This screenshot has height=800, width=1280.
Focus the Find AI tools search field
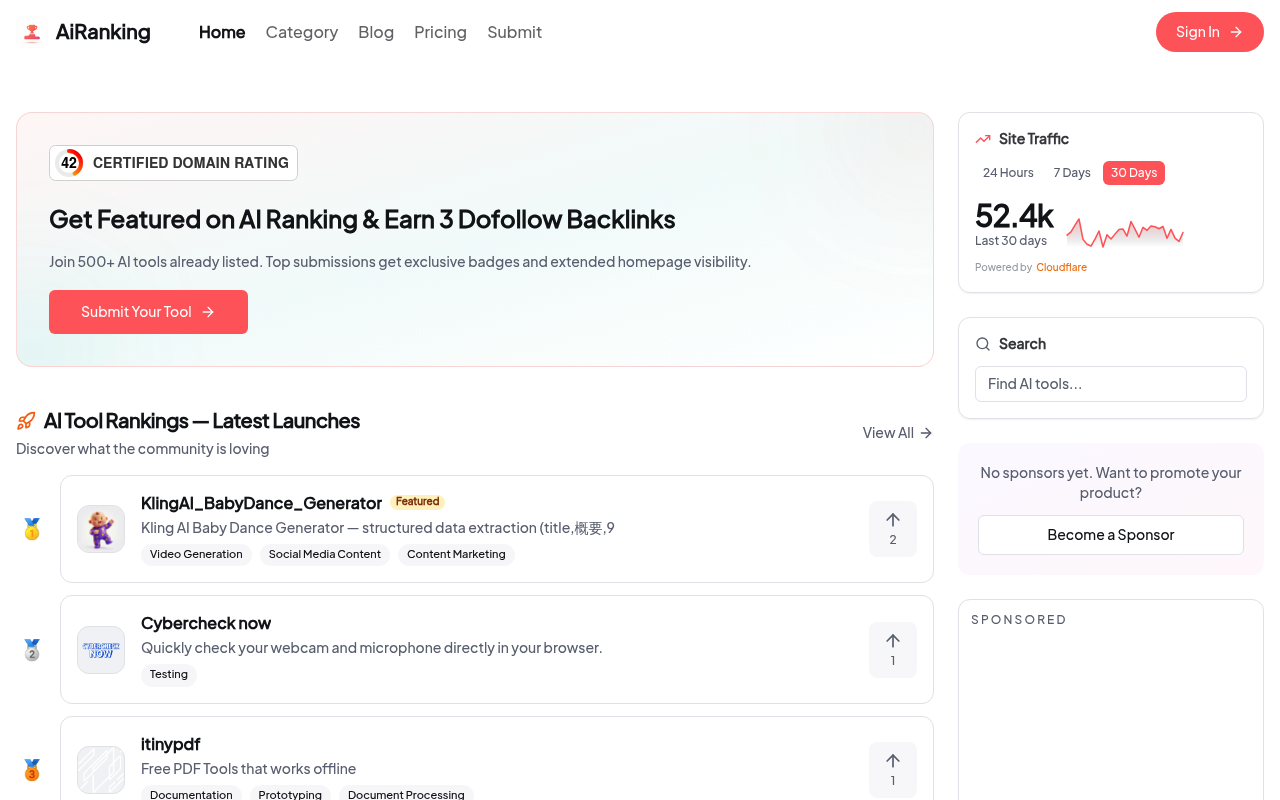coord(1111,384)
